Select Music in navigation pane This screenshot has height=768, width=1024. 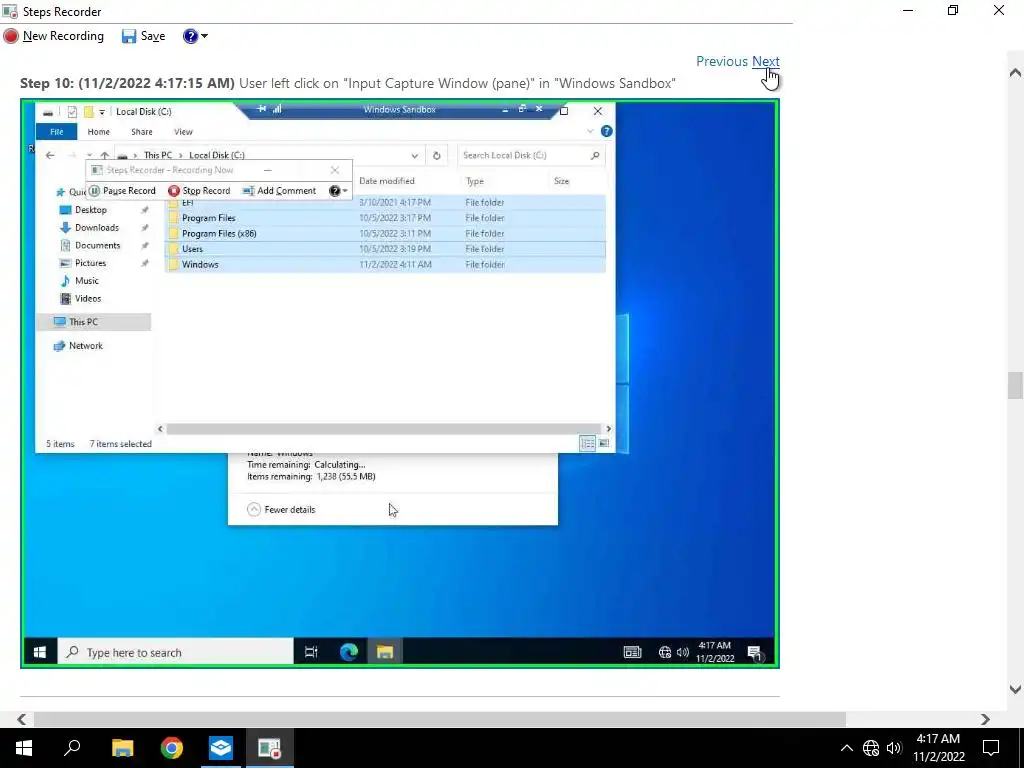click(86, 280)
